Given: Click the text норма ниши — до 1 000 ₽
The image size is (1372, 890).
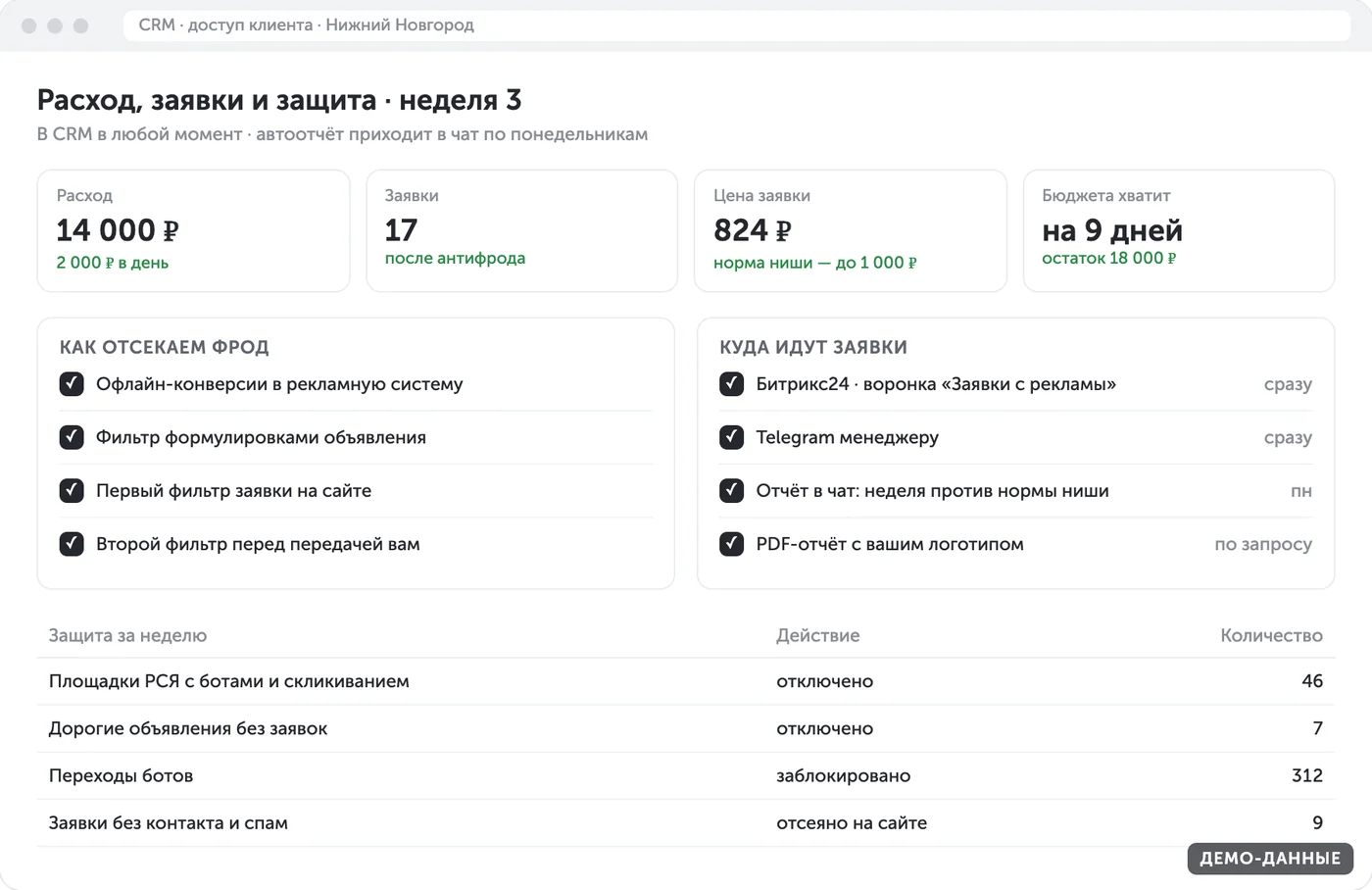Looking at the screenshot, I should (815, 263).
